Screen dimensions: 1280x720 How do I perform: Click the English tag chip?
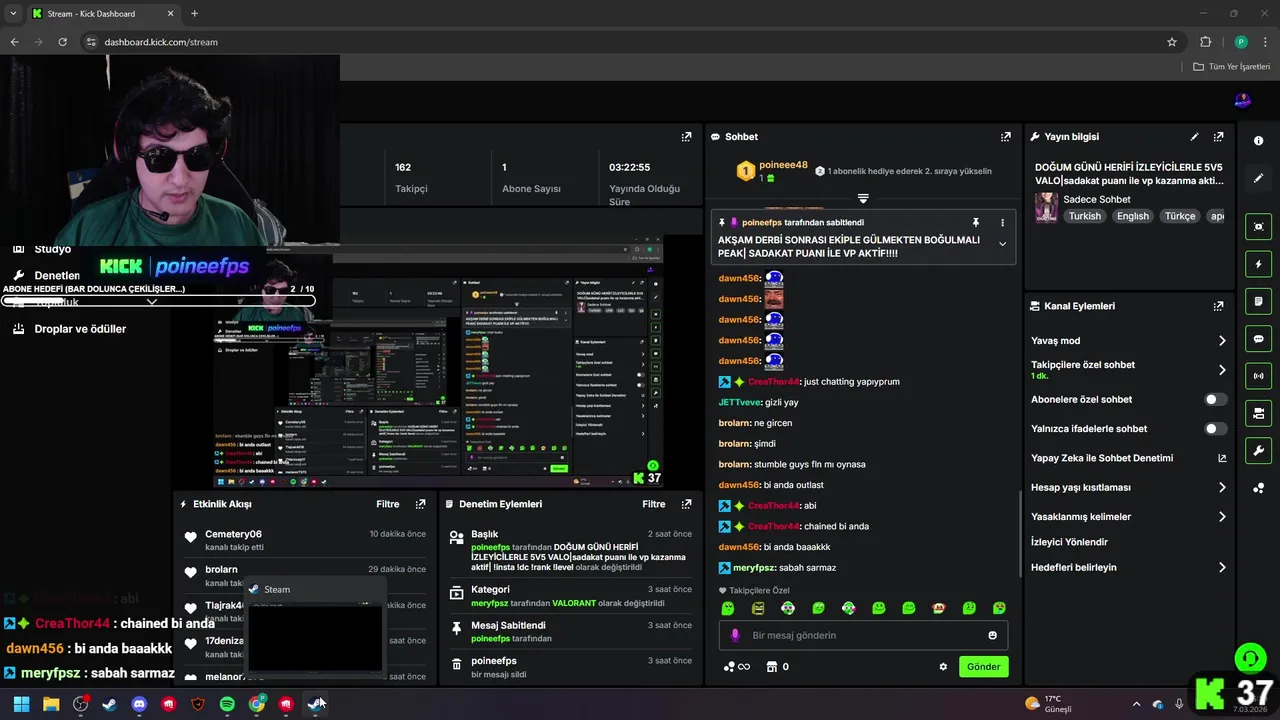click(x=1133, y=216)
